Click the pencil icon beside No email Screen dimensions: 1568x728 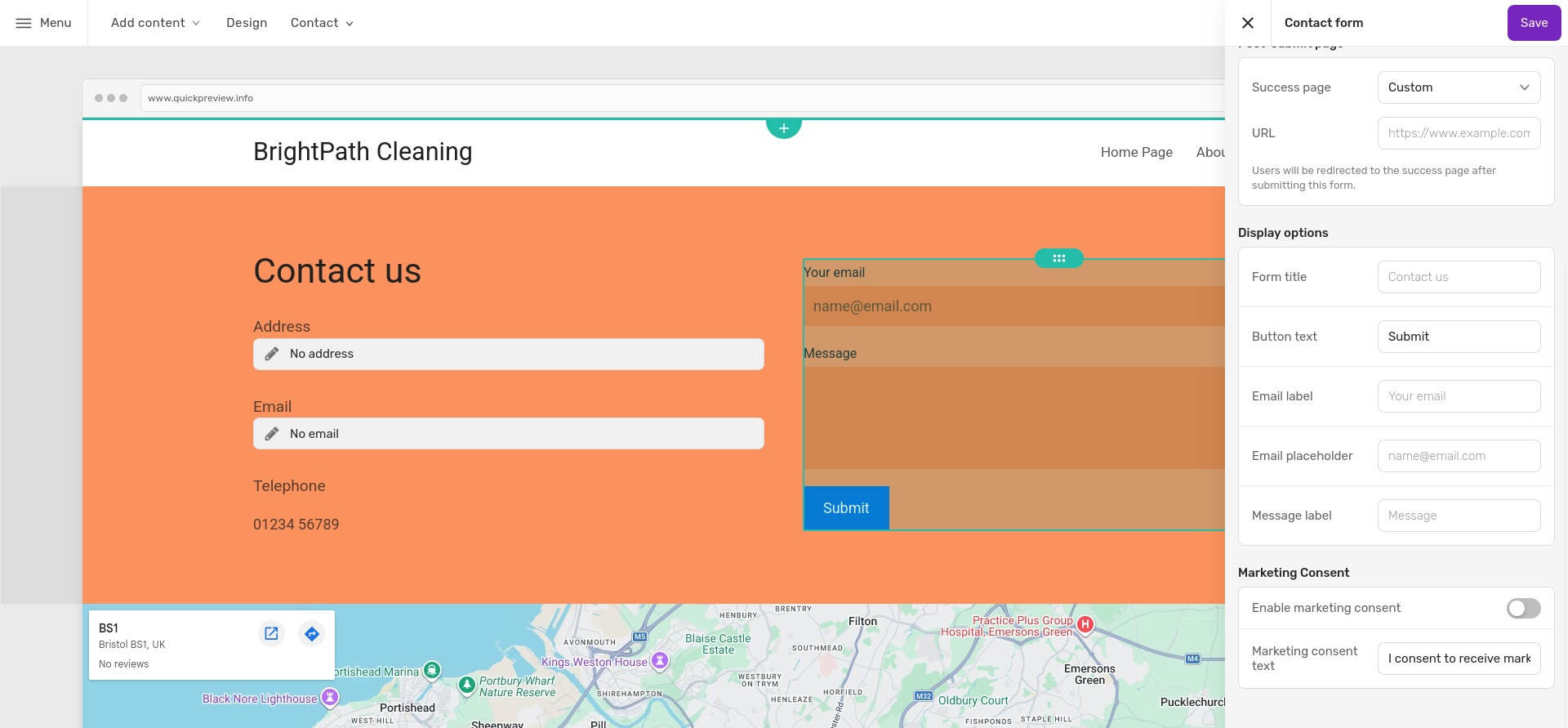point(272,434)
